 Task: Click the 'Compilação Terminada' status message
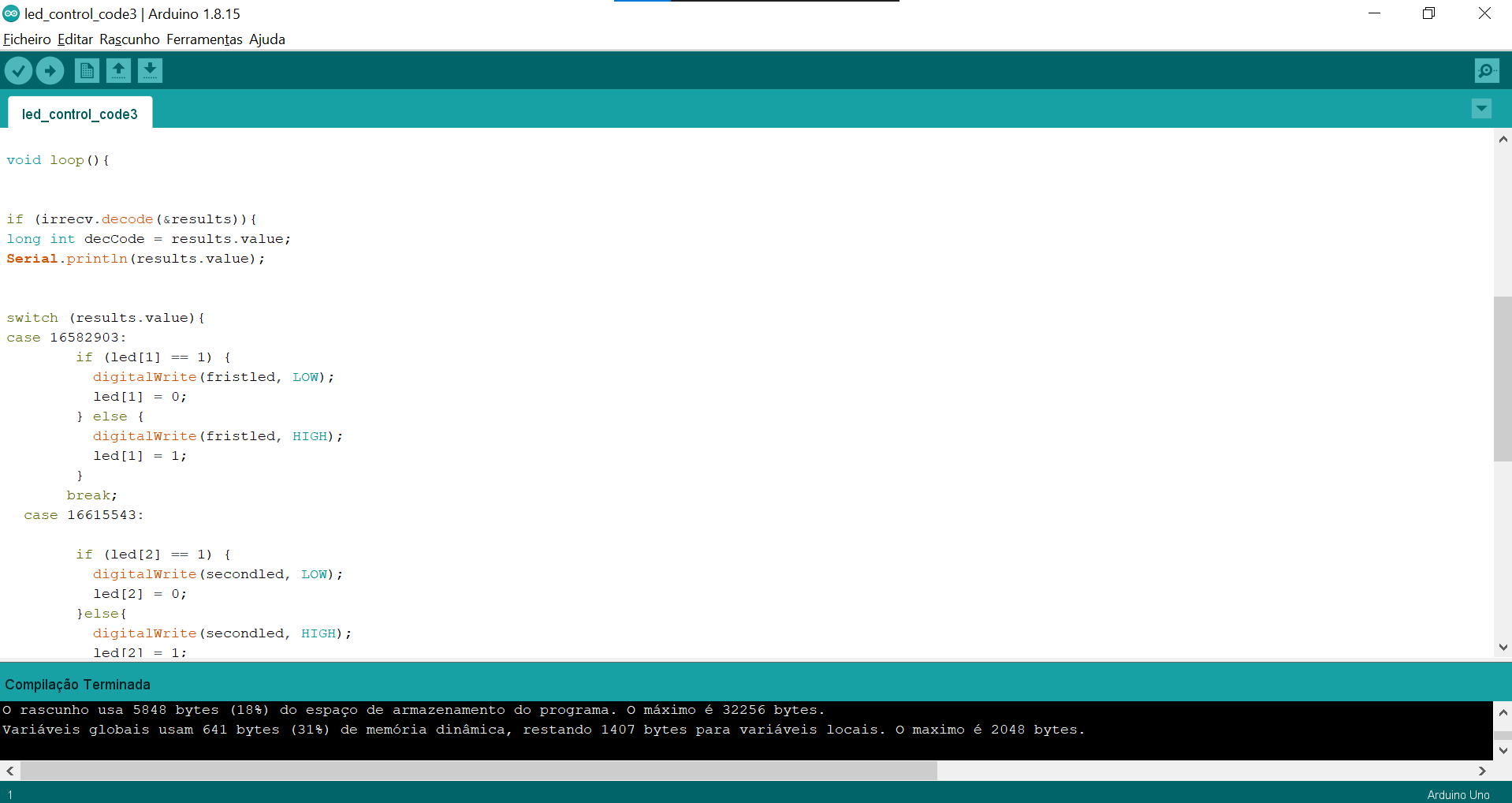(77, 685)
